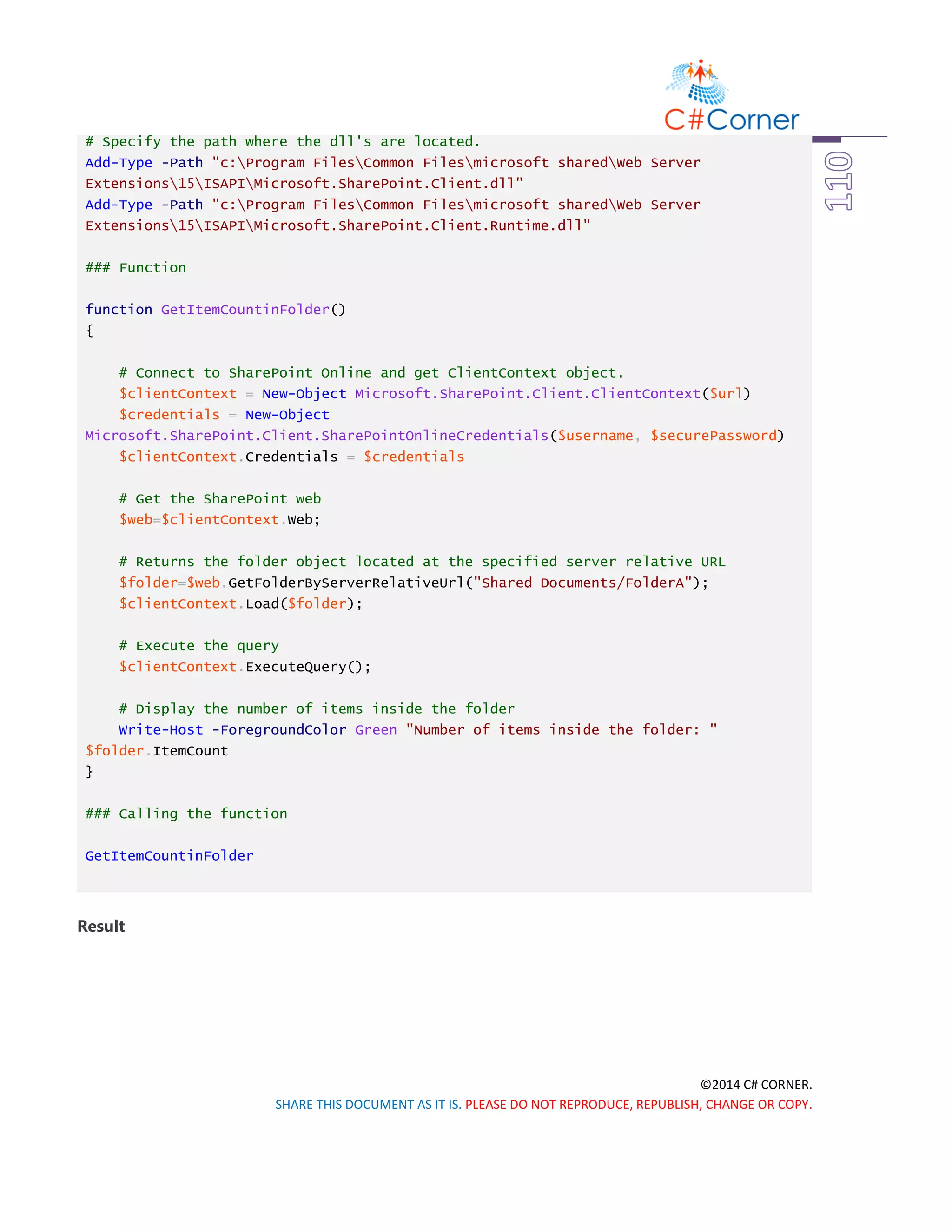Click the C# Corner logo
The width and height of the screenshot is (952, 1232).
(732, 95)
